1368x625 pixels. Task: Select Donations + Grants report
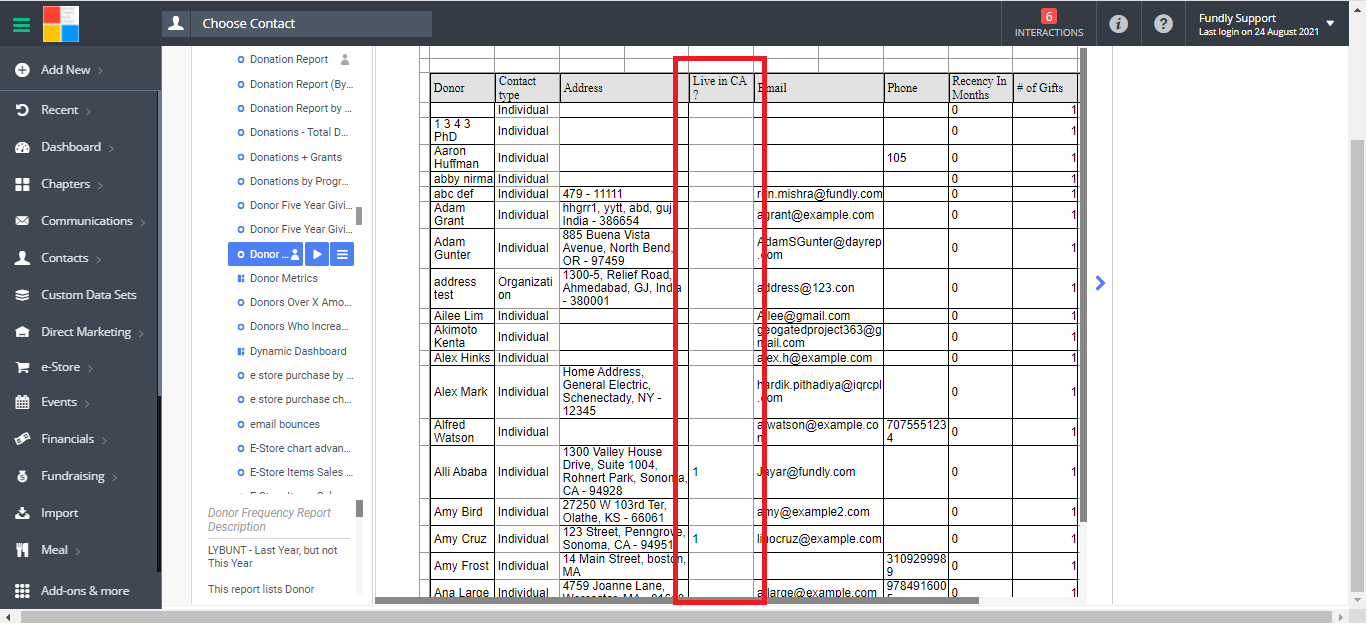(x=296, y=157)
